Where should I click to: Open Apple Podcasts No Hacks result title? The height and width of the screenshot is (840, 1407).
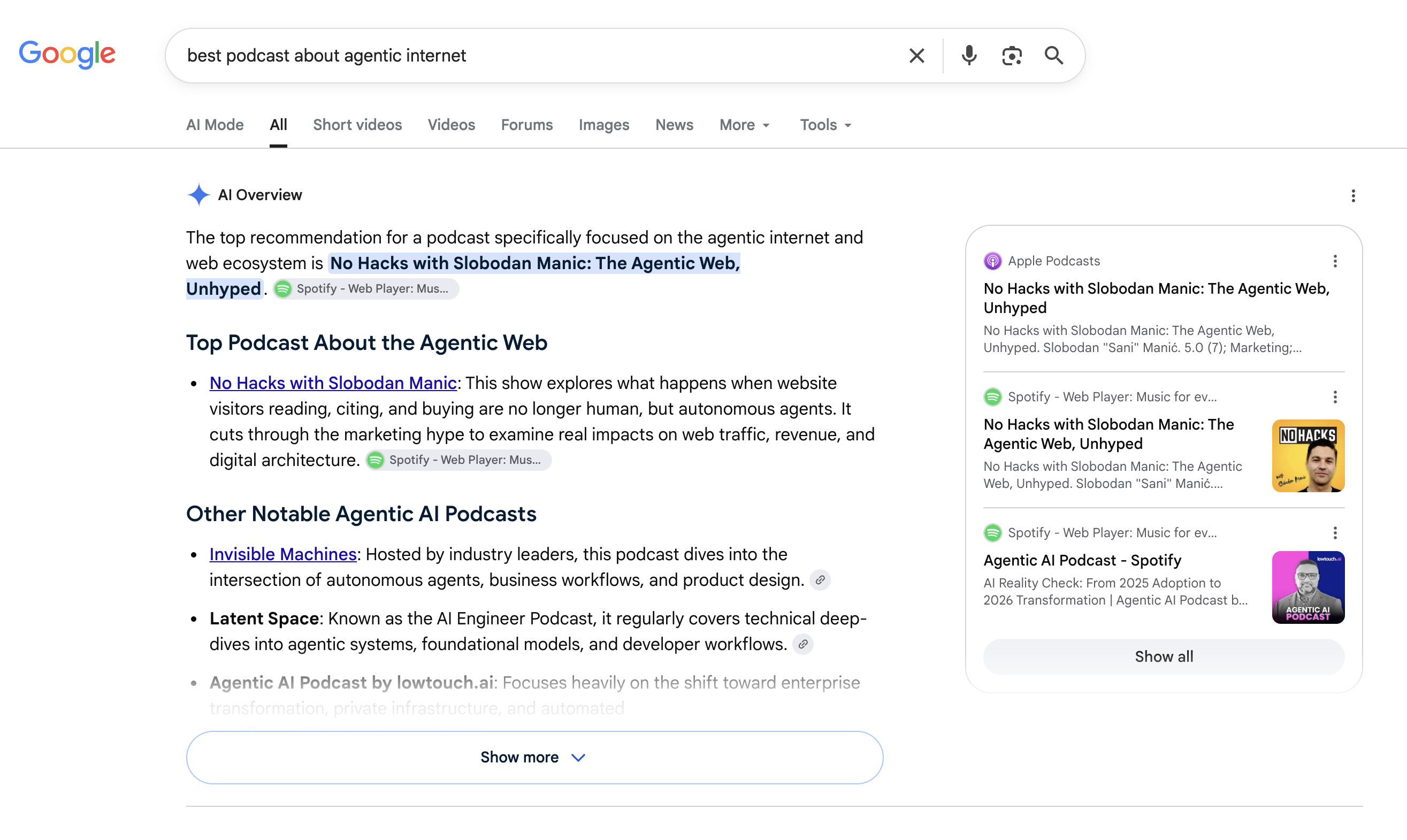pos(1156,297)
